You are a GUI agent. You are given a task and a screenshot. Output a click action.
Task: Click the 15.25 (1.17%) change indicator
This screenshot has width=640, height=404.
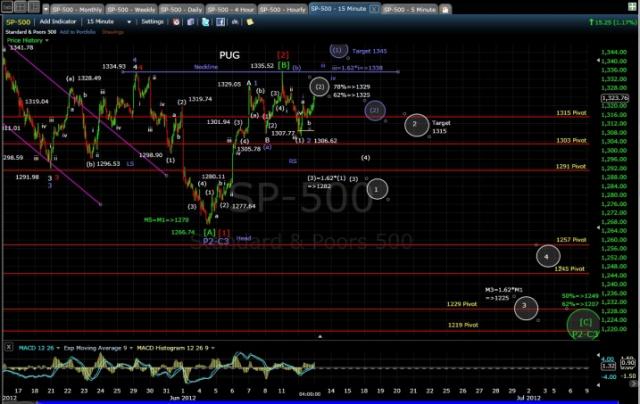612,22
